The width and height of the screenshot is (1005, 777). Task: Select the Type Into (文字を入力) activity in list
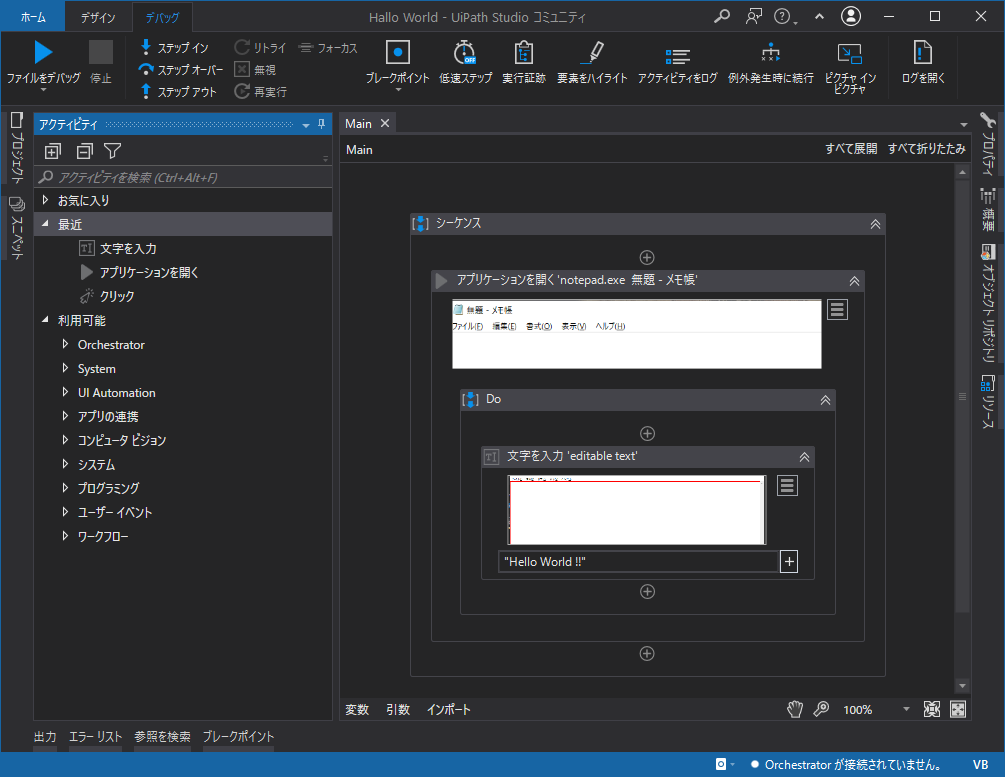pos(119,248)
